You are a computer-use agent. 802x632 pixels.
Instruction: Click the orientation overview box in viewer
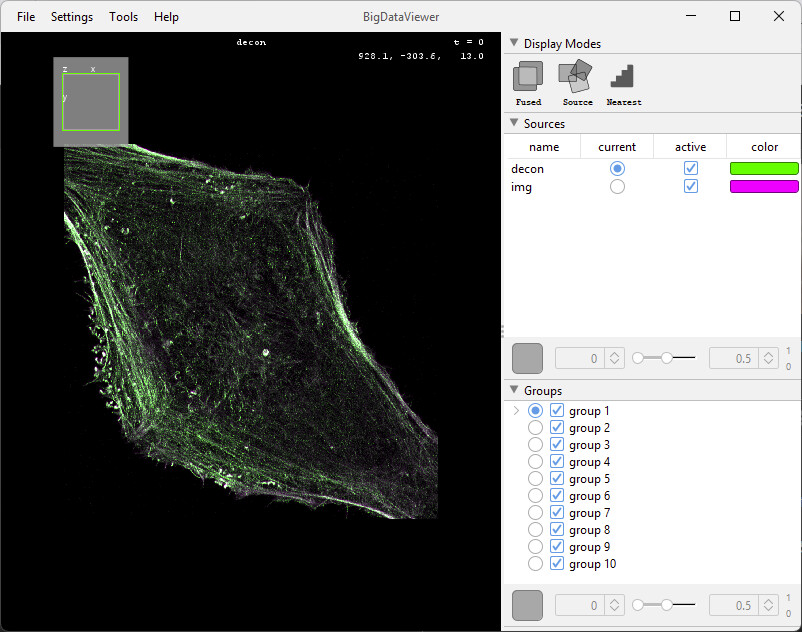[x=91, y=101]
